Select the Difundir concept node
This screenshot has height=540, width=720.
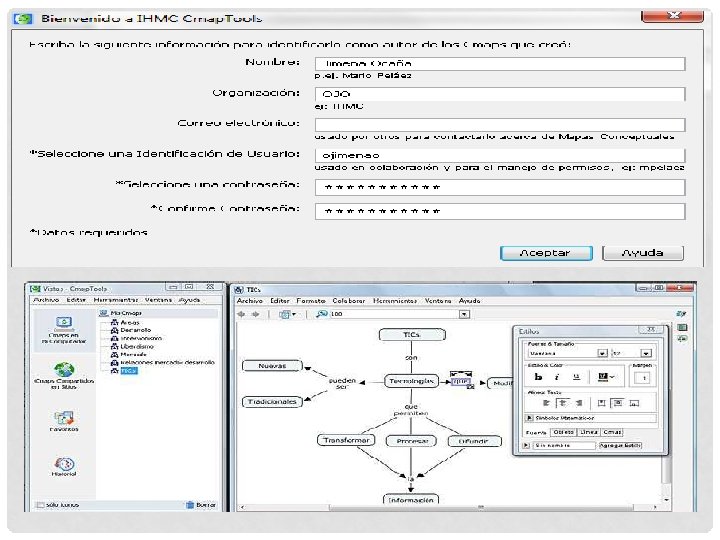(474, 441)
